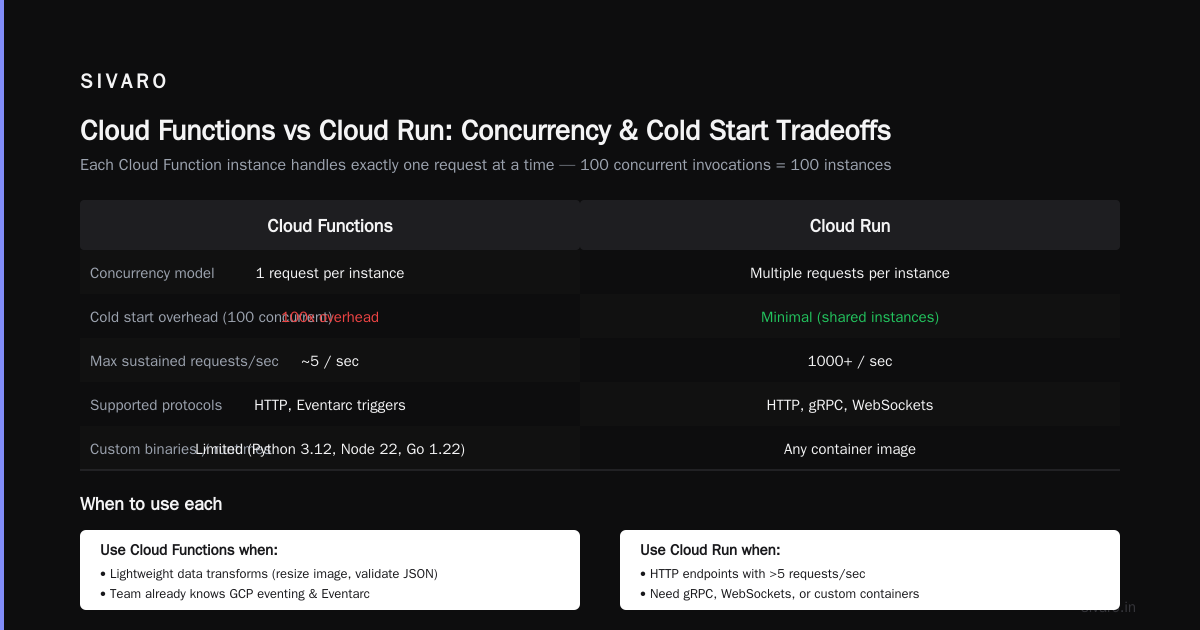The width and height of the screenshot is (1200, 630).
Task: Select the Cloud Functions column header
Action: tap(330, 226)
